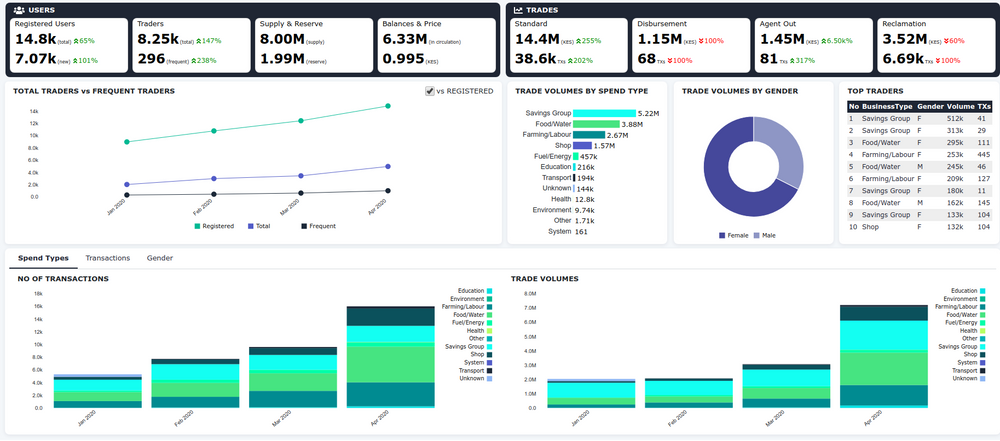
Task: Click the BusinessType column header
Action: [886, 106]
